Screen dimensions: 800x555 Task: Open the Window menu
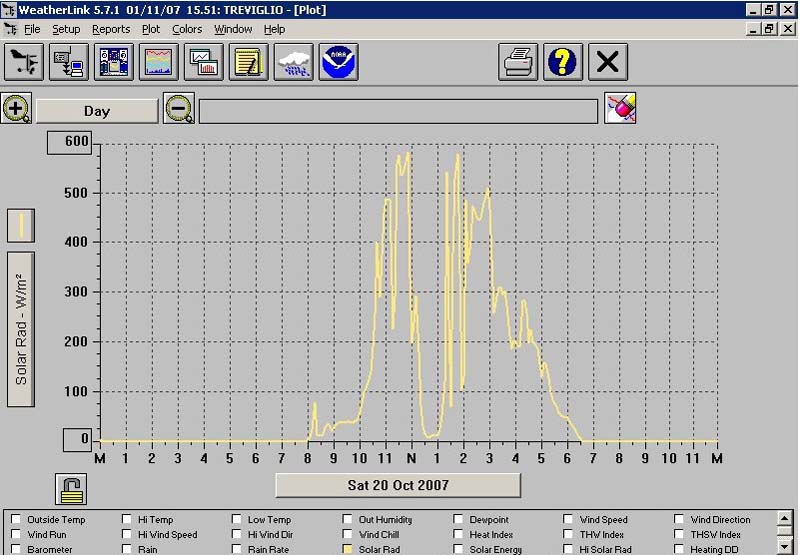[233, 30]
